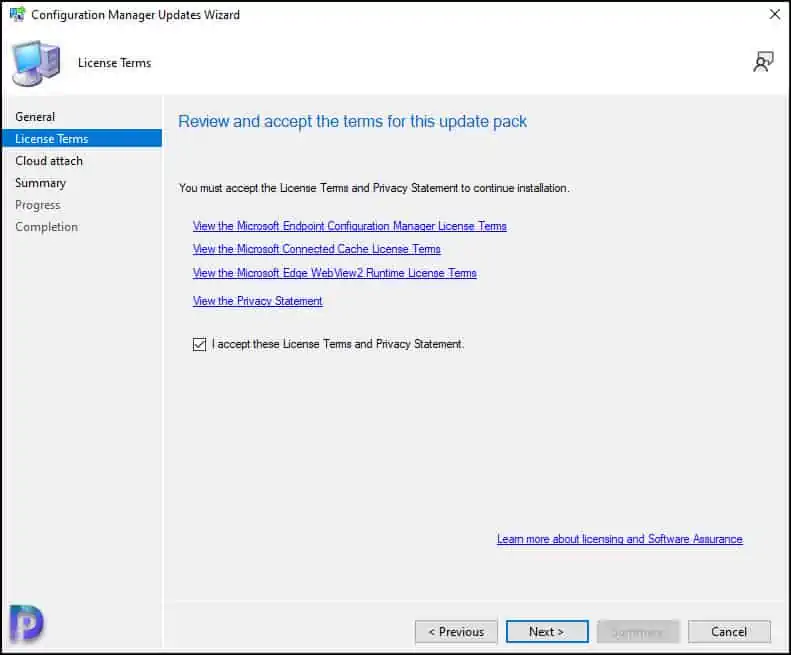View Edge WebView2 Runtime License Terms

tap(334, 273)
